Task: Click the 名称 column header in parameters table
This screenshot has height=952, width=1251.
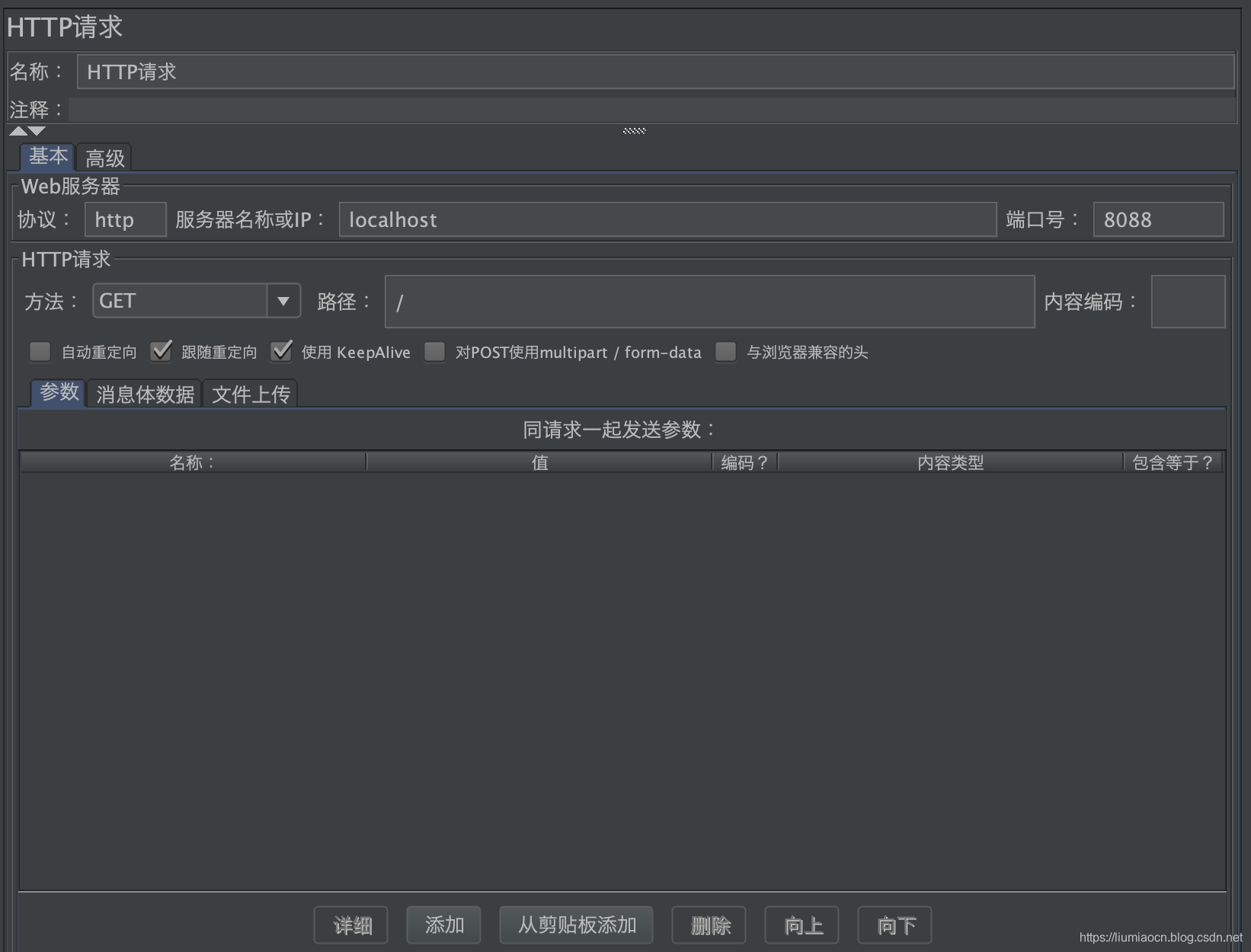Action: pos(193,462)
